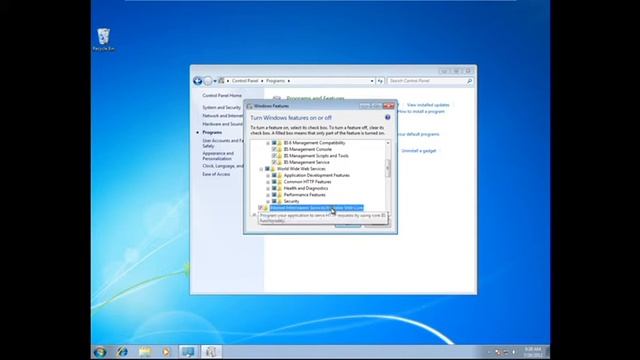Open recent pages dropdown beside Forward arrow
This screenshot has height=360, width=640.
(215, 81)
